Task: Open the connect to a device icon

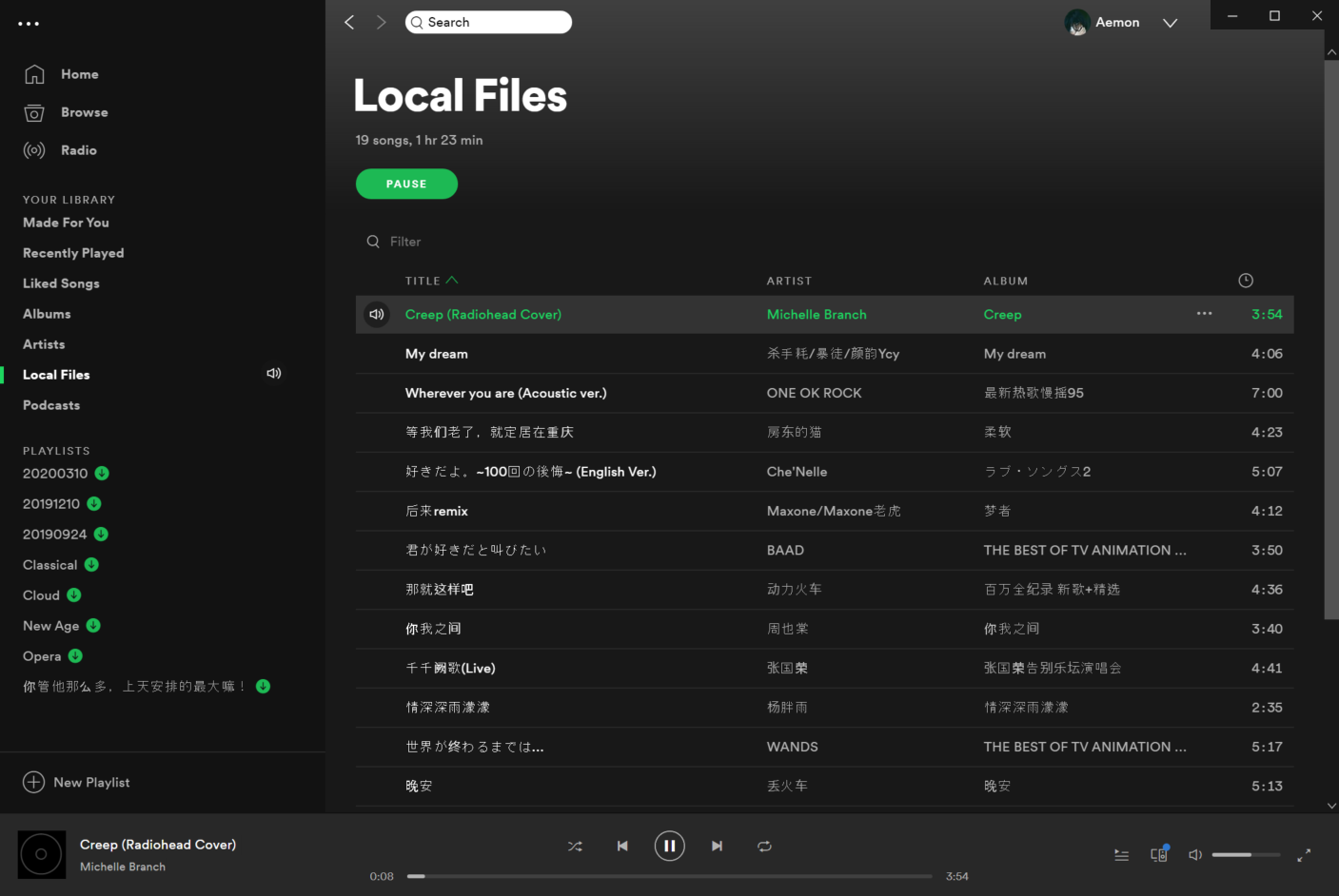Action: (1159, 854)
